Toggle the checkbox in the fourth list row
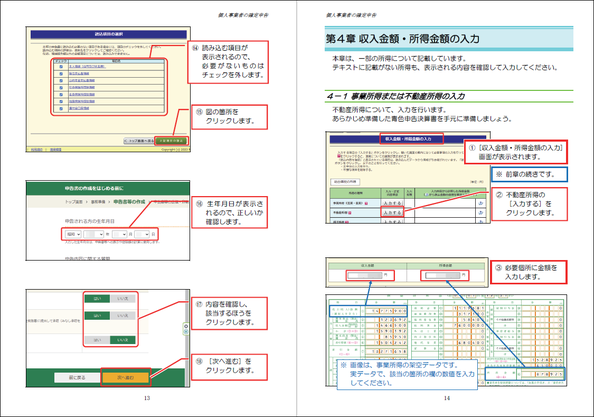The image size is (594, 417). click(x=61, y=87)
